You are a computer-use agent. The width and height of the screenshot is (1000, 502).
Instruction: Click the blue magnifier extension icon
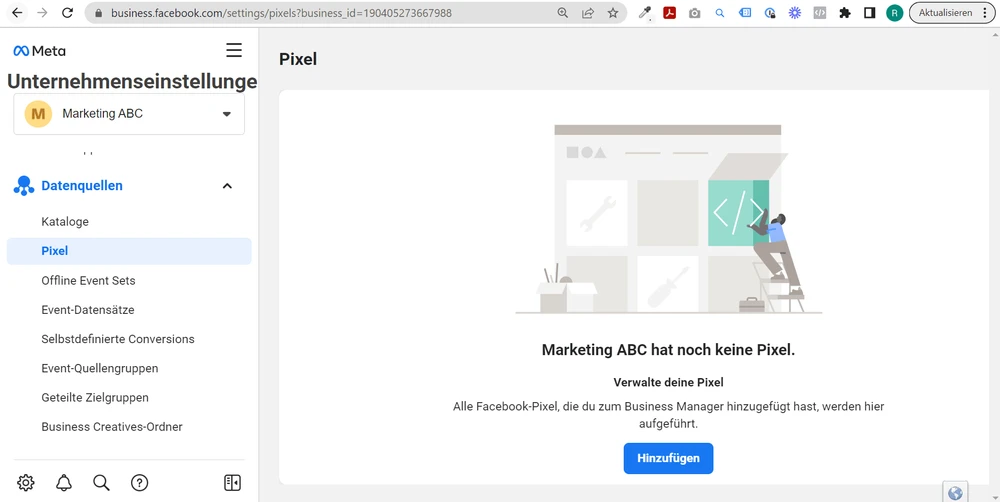pyautogui.click(x=719, y=13)
